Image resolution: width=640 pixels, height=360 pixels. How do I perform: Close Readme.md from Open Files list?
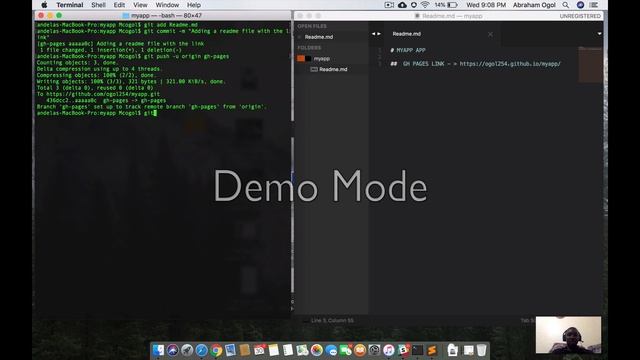(300, 37)
